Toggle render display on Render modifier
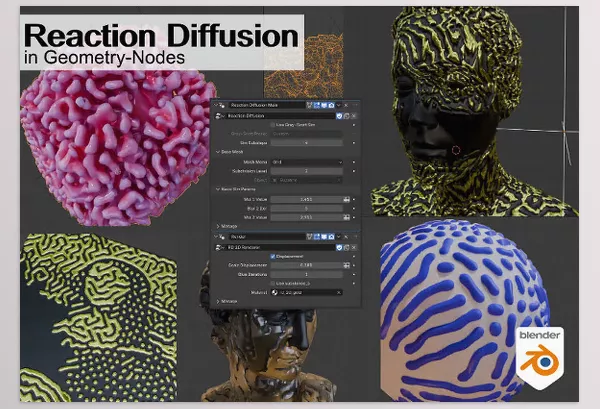This screenshot has width=600, height=409. 331,237
